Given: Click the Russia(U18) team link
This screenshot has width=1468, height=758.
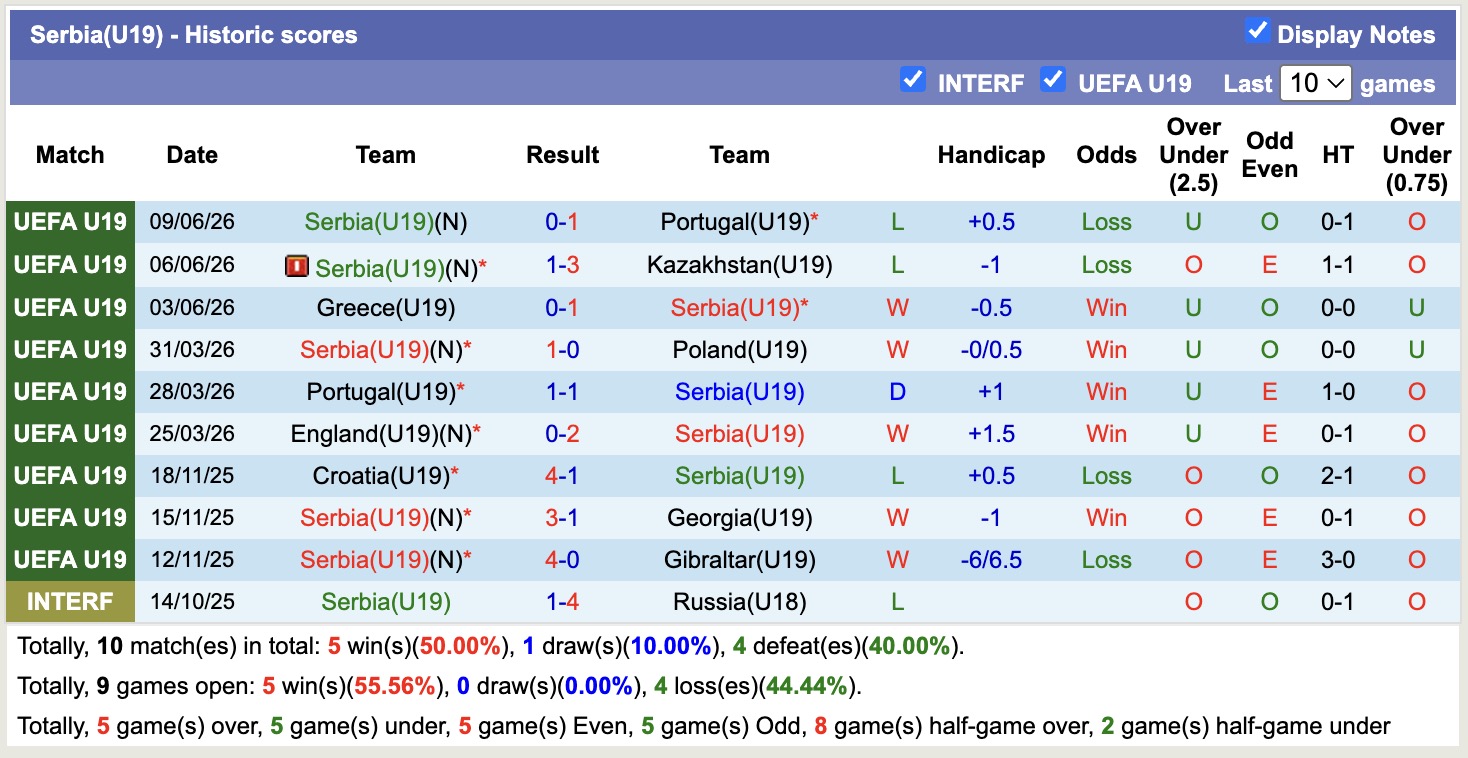Looking at the screenshot, I should pyautogui.click(x=739, y=602).
